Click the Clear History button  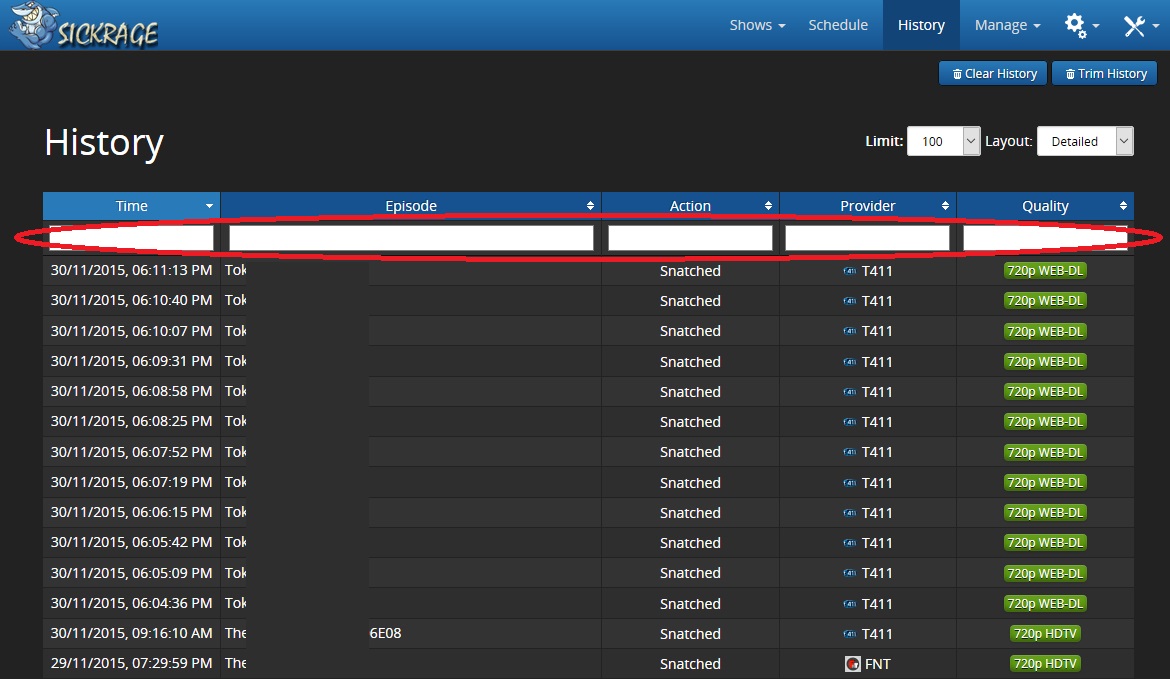(x=993, y=73)
